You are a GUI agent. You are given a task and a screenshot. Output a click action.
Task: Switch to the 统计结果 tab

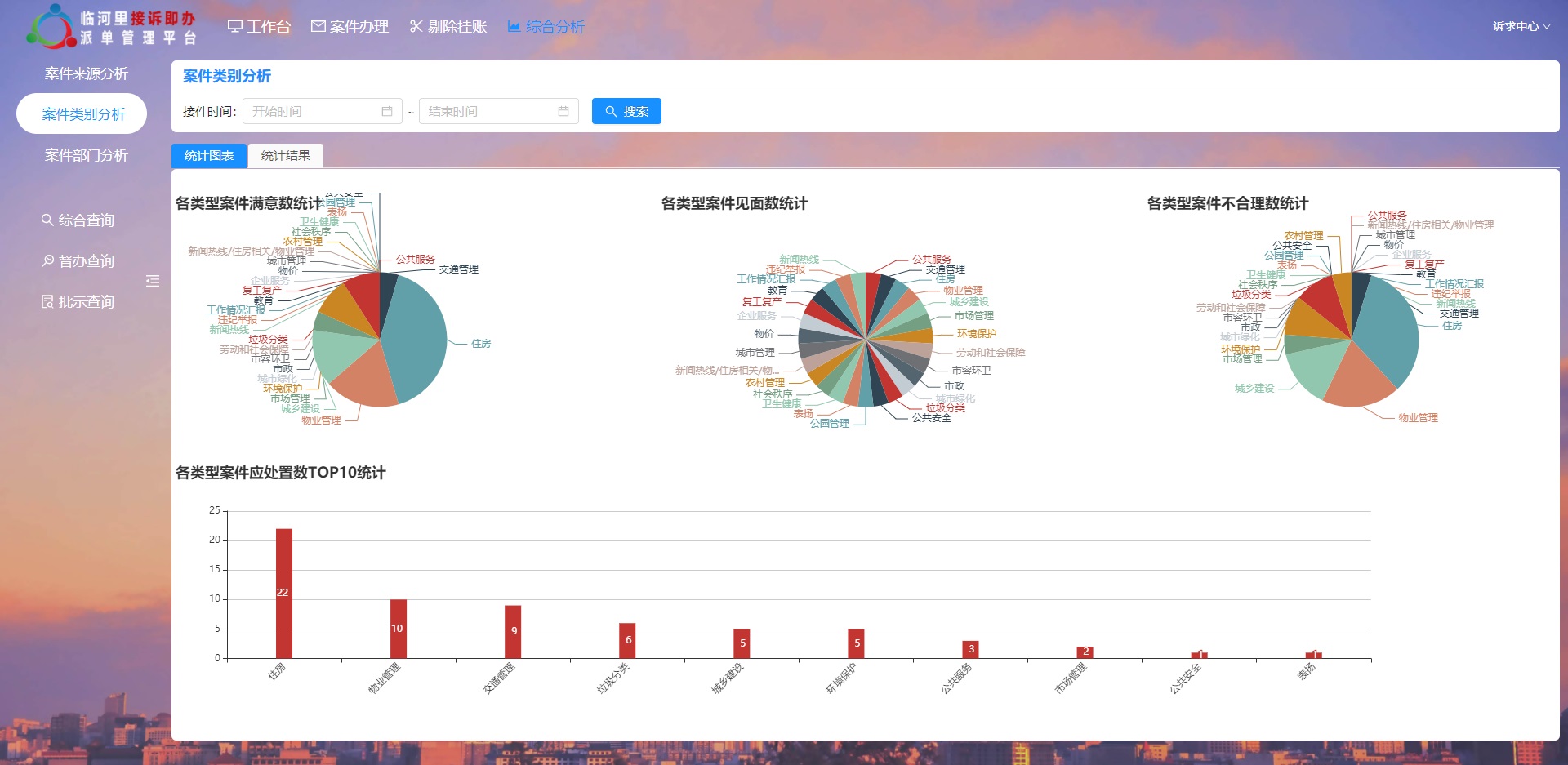pos(285,155)
